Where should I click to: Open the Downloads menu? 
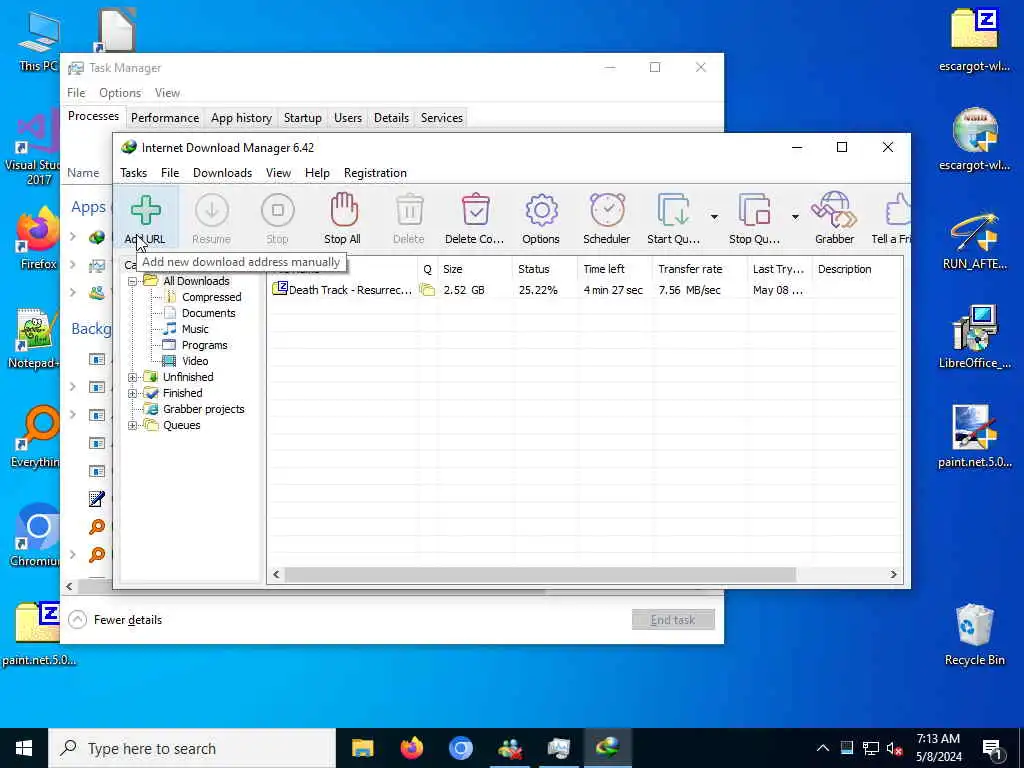(x=222, y=173)
